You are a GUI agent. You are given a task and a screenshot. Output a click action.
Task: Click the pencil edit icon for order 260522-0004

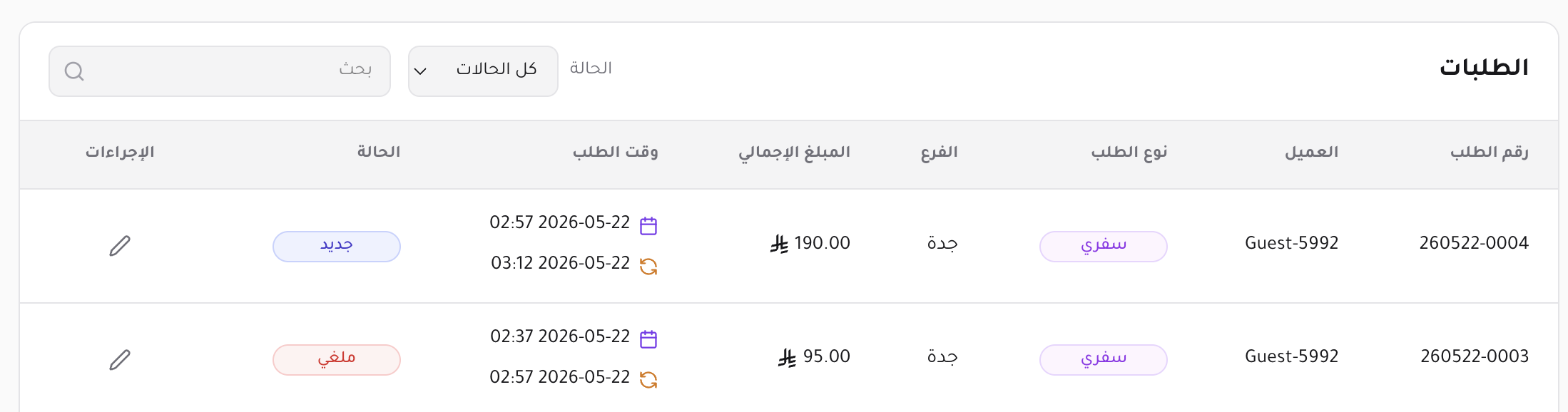point(120,246)
